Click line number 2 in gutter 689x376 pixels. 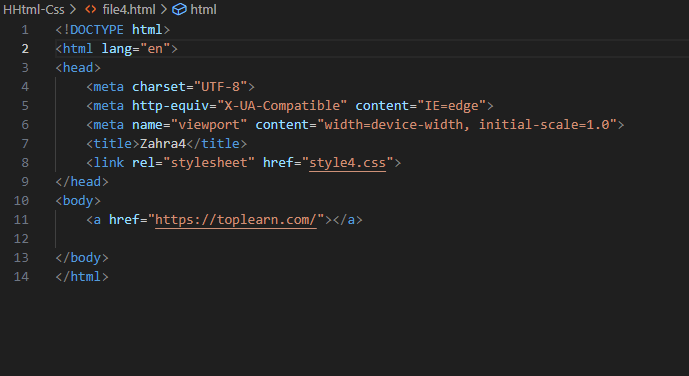[x=25, y=49]
